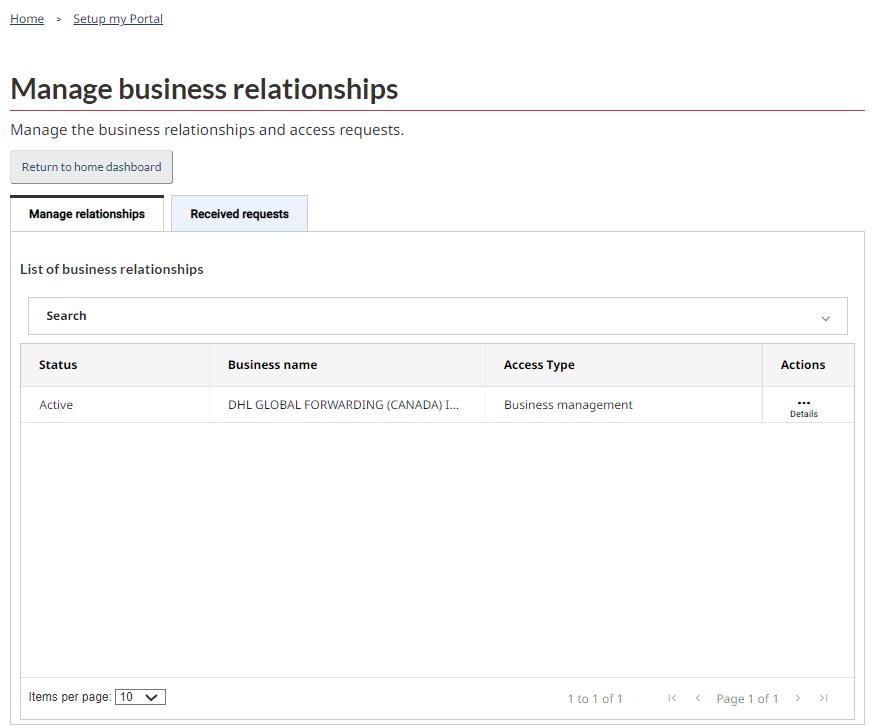Go to the next page of results
The width and height of the screenshot is (878, 727).
[797, 698]
